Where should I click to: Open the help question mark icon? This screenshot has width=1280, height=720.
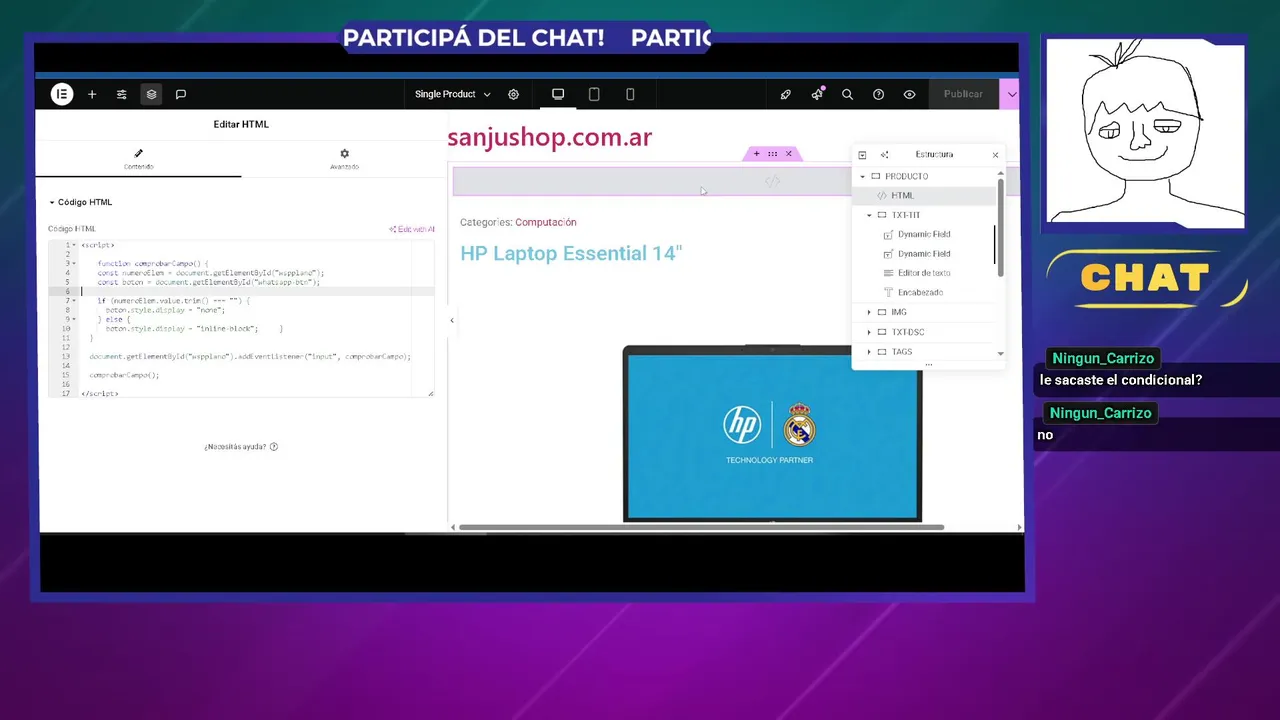point(878,94)
